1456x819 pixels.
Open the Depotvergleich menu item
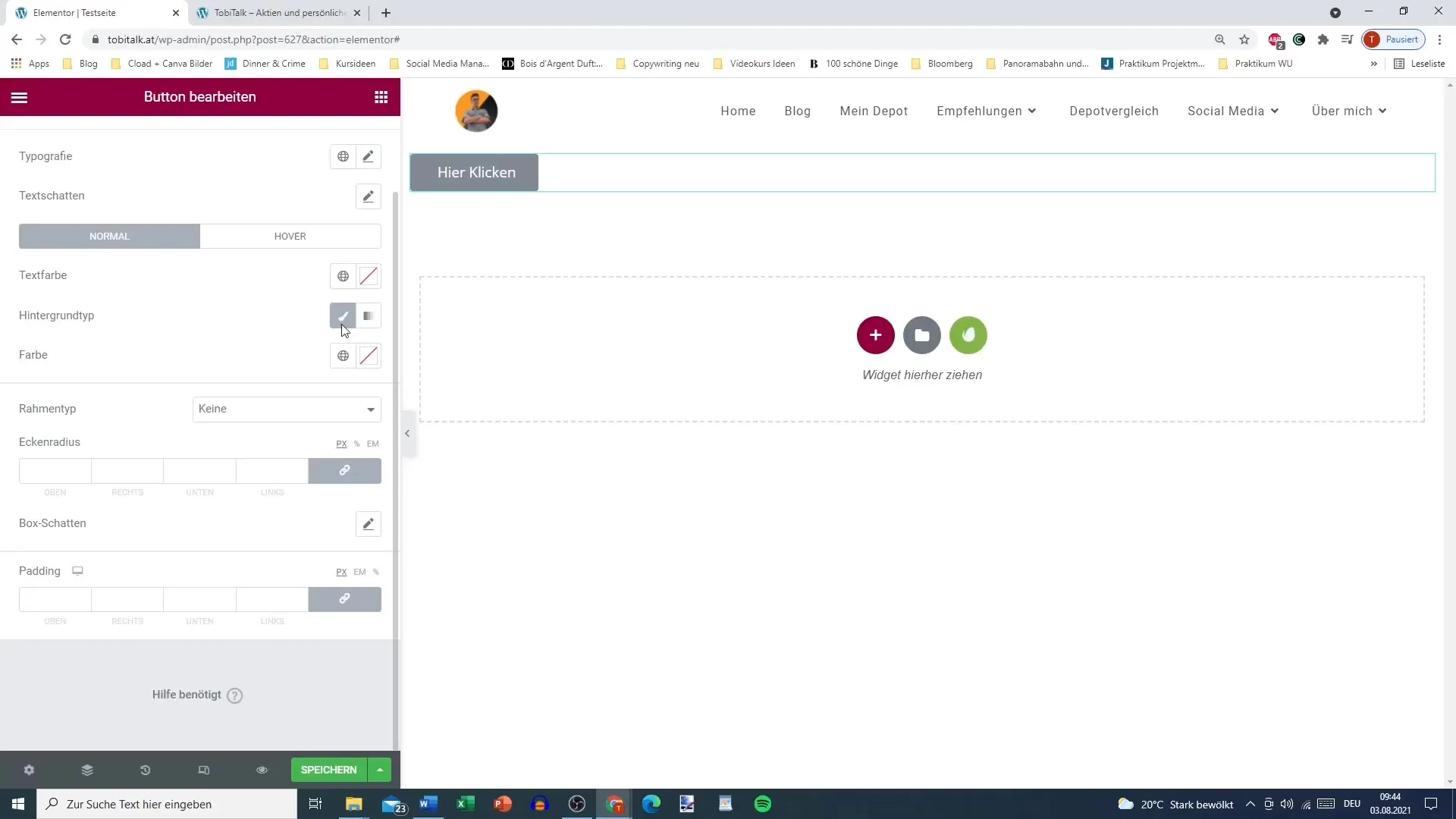click(1114, 111)
